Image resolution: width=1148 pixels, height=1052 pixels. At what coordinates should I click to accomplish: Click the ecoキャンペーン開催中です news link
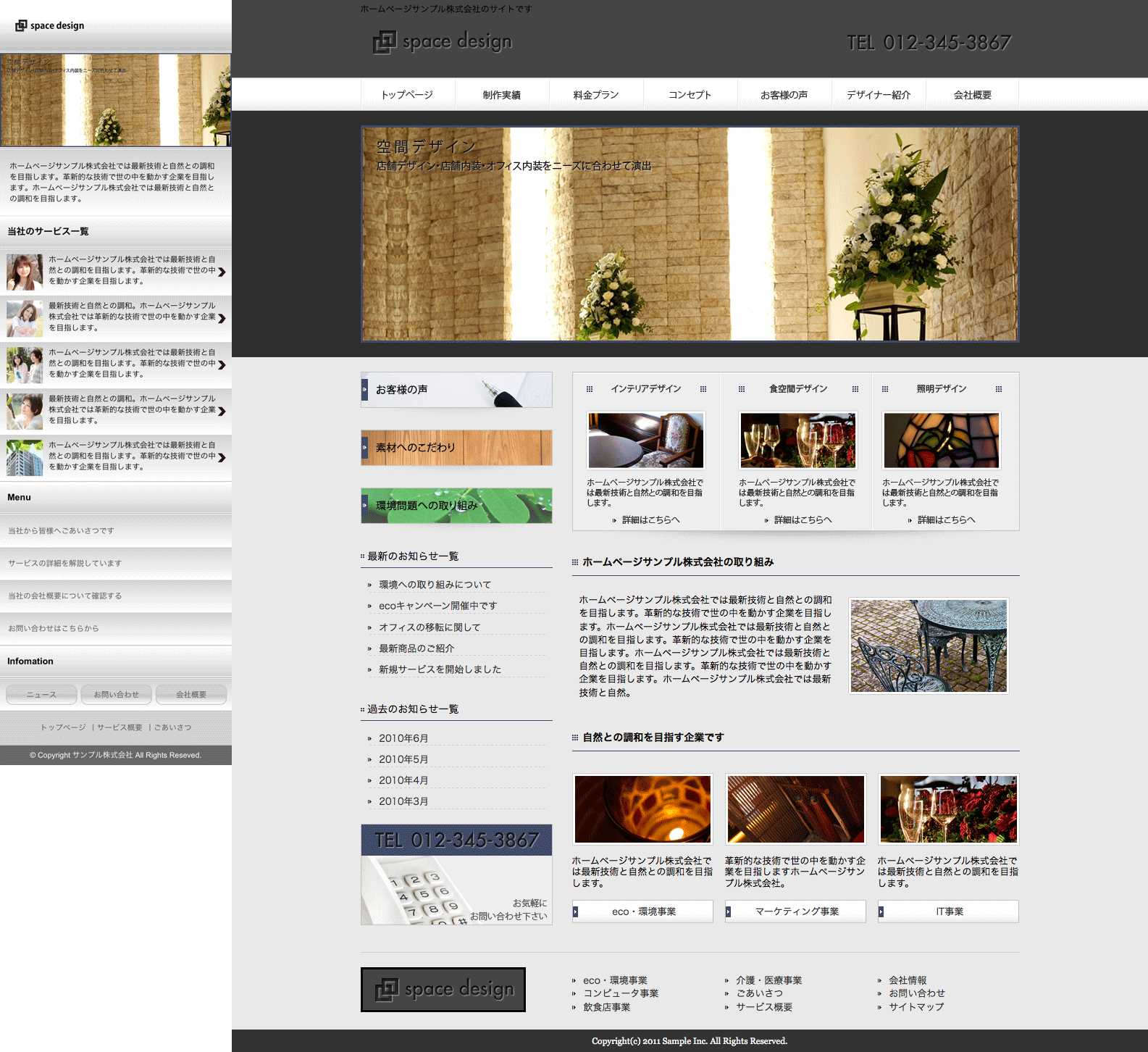(437, 606)
